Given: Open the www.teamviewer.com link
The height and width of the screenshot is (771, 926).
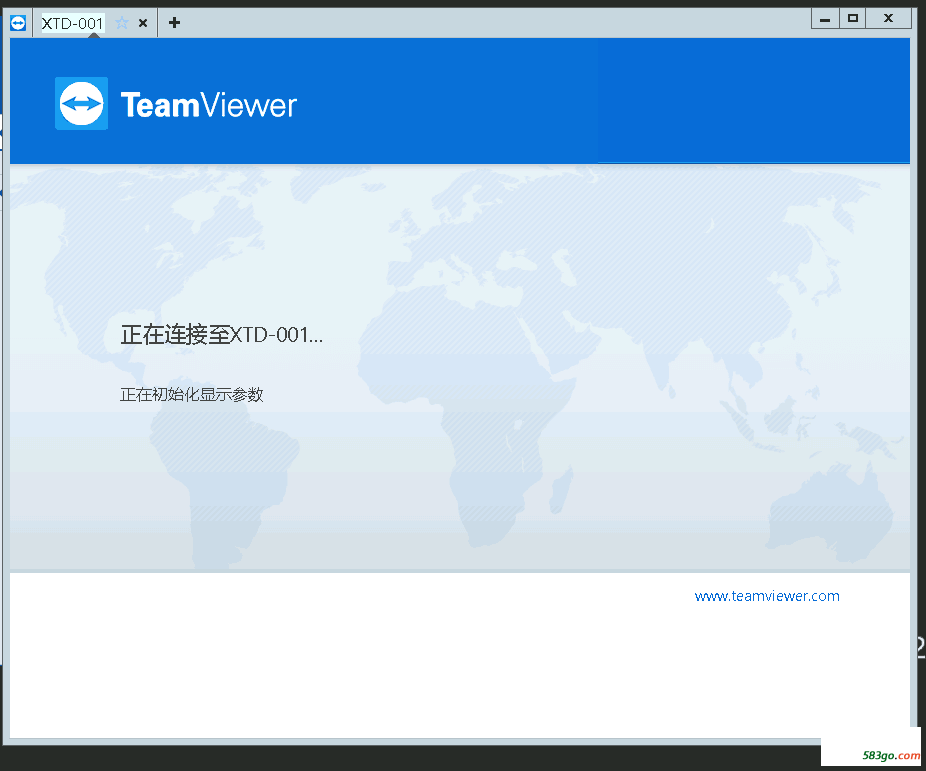Looking at the screenshot, I should (767, 596).
